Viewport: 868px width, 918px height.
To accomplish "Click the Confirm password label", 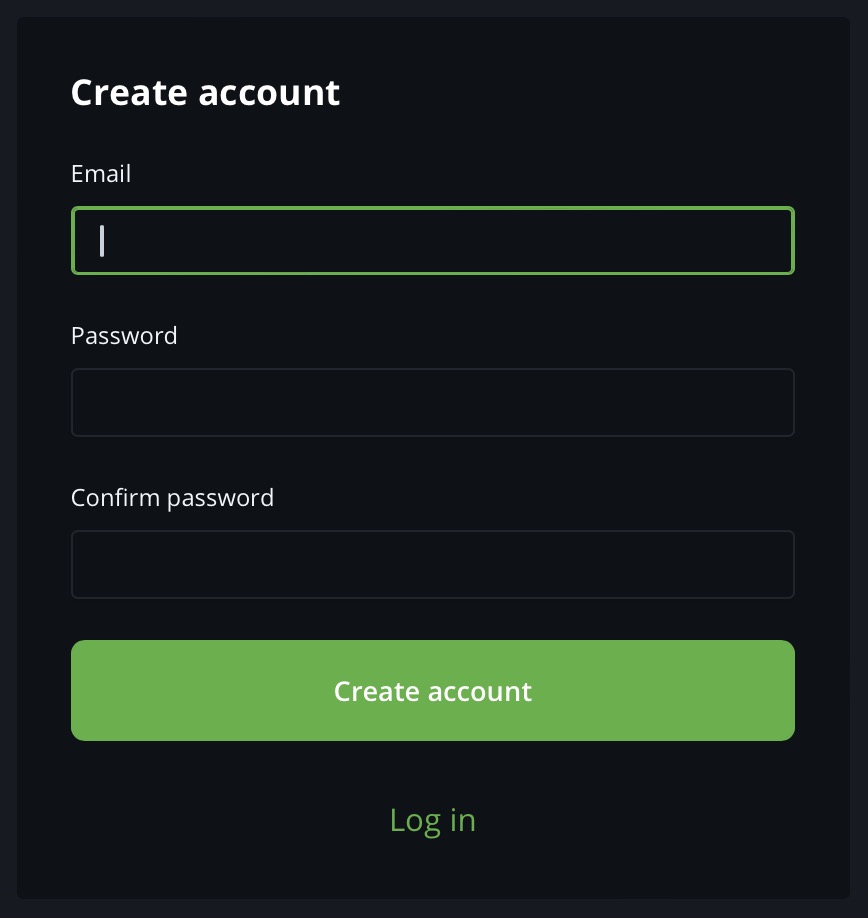I will (x=172, y=497).
